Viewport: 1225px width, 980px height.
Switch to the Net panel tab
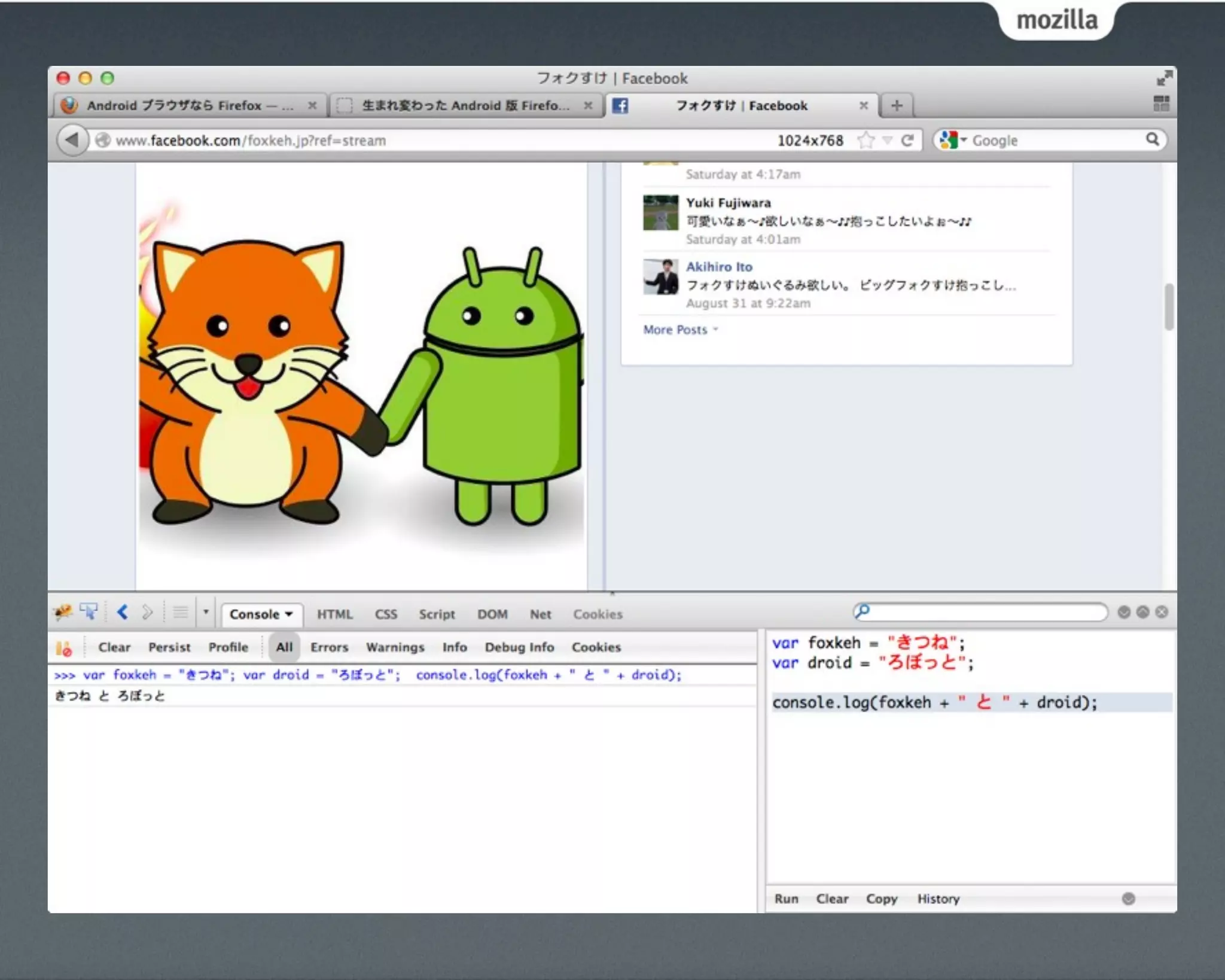tap(540, 614)
